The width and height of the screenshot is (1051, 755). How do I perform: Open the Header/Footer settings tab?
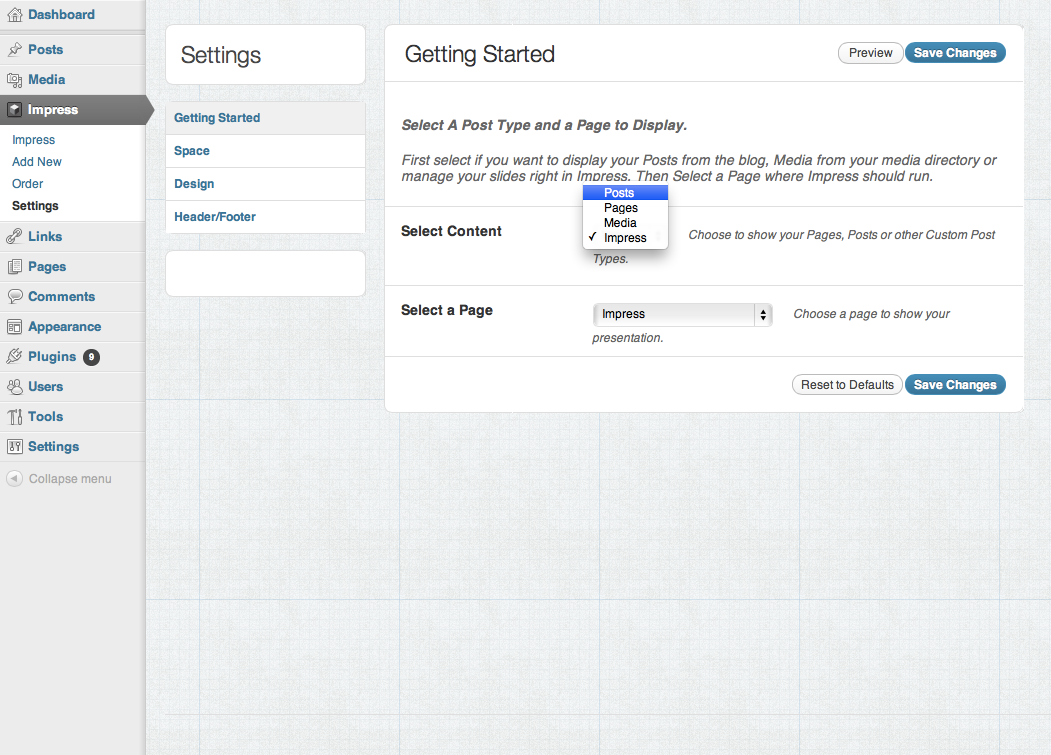click(215, 217)
